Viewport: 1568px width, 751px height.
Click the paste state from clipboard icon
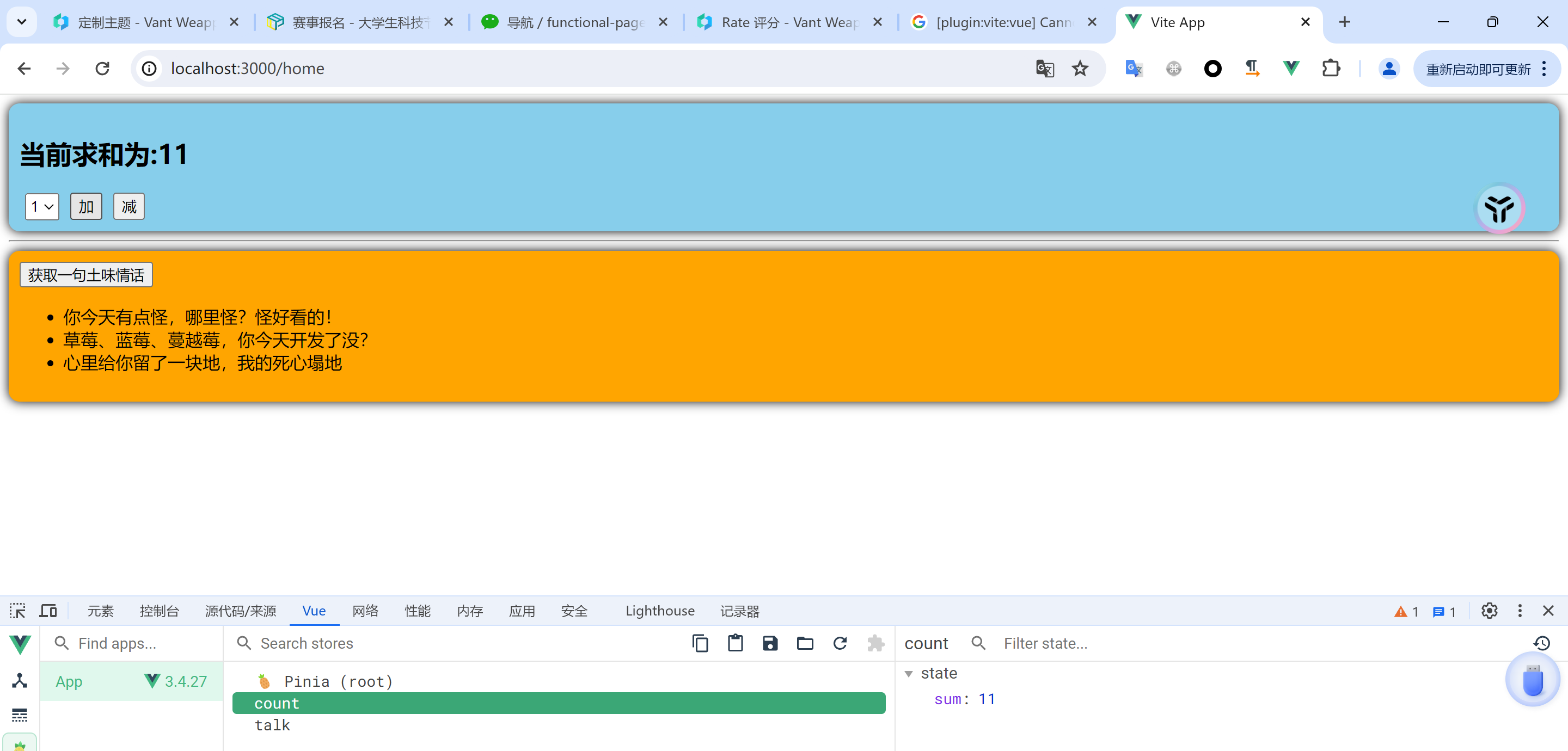(x=736, y=643)
